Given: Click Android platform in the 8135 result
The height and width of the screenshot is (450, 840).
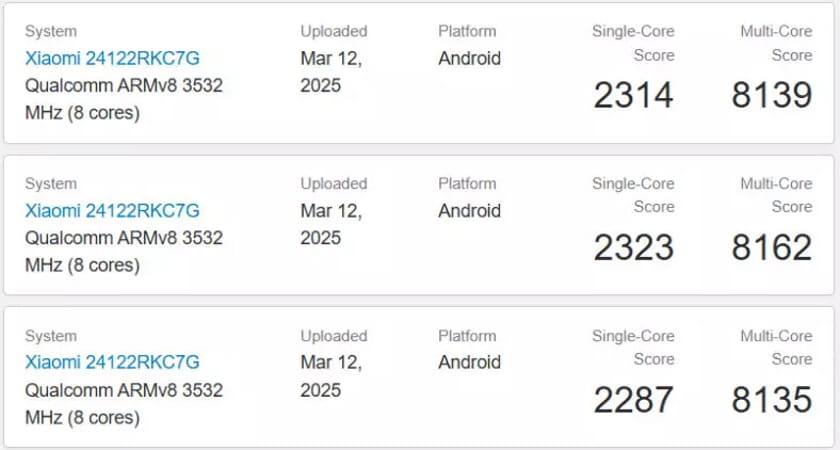Looking at the screenshot, I should coord(469,362).
